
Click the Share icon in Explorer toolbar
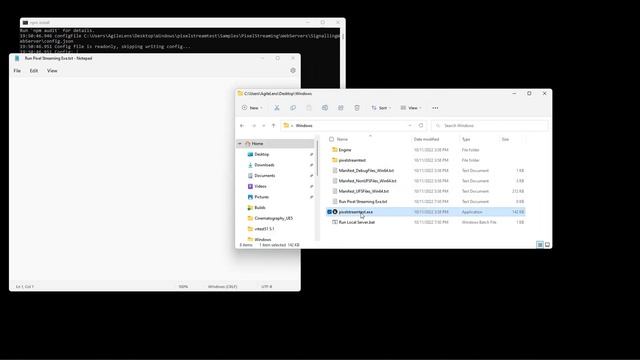click(x=340, y=108)
